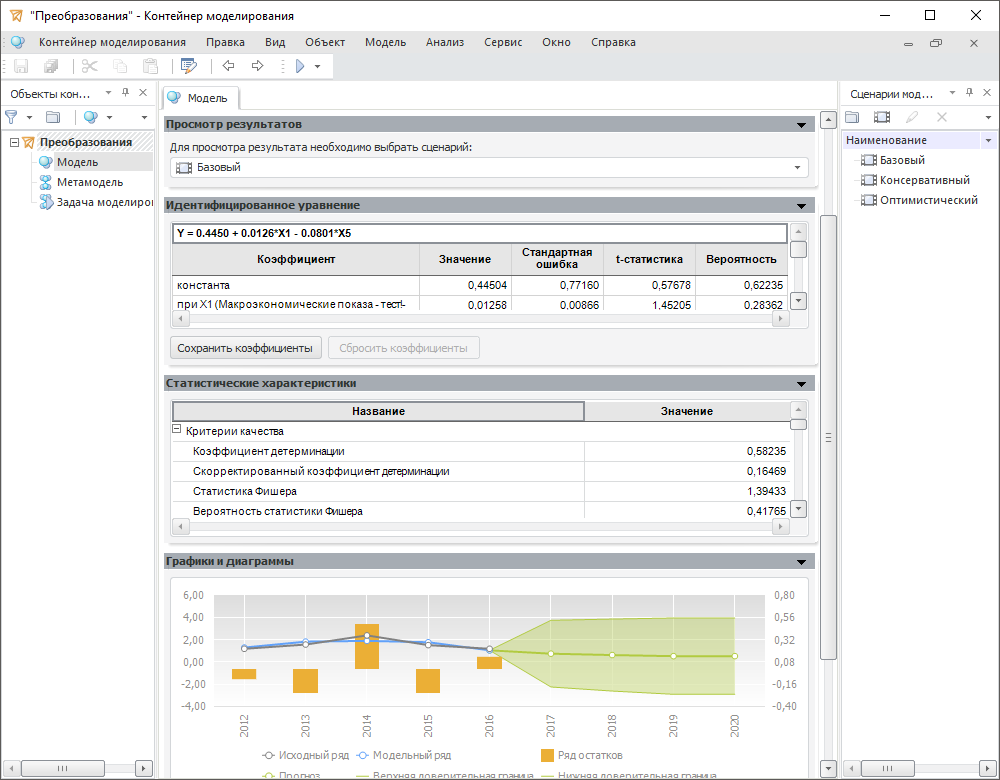Pin the Сценарии моделирования panel
Screen dimensions: 1000x780
click(x=970, y=92)
